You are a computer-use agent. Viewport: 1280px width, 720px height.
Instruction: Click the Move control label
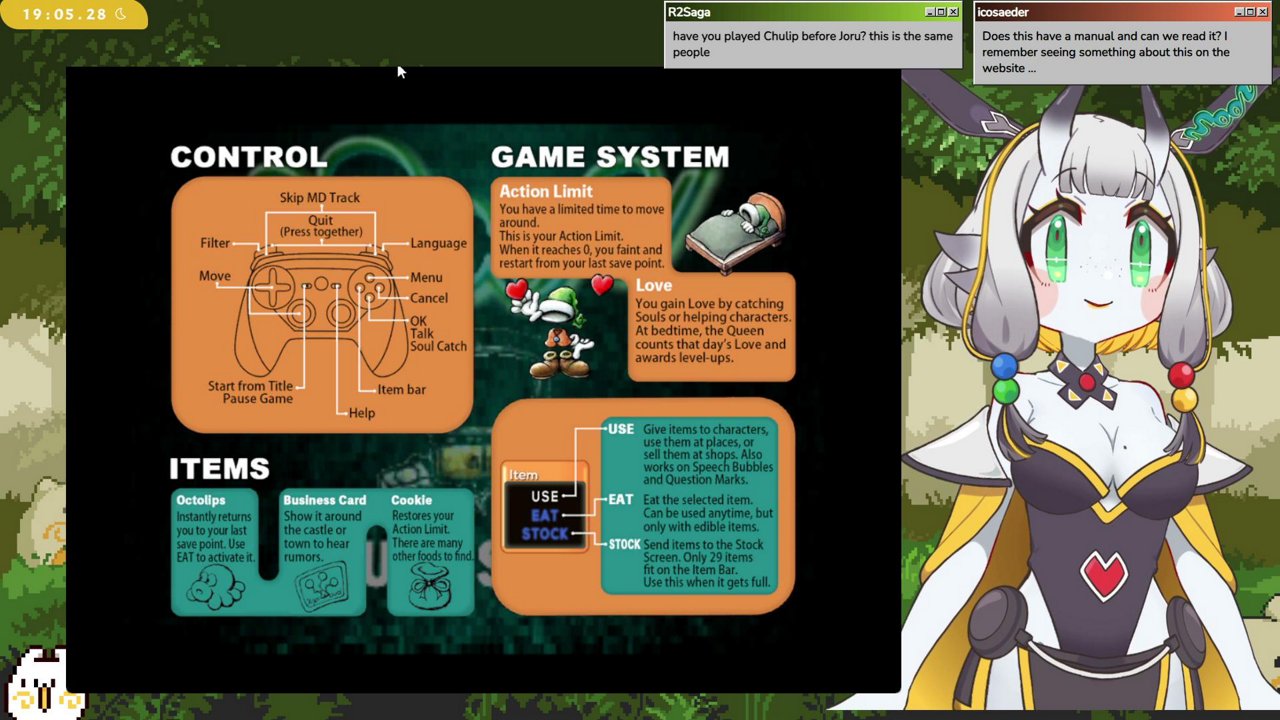tap(215, 276)
